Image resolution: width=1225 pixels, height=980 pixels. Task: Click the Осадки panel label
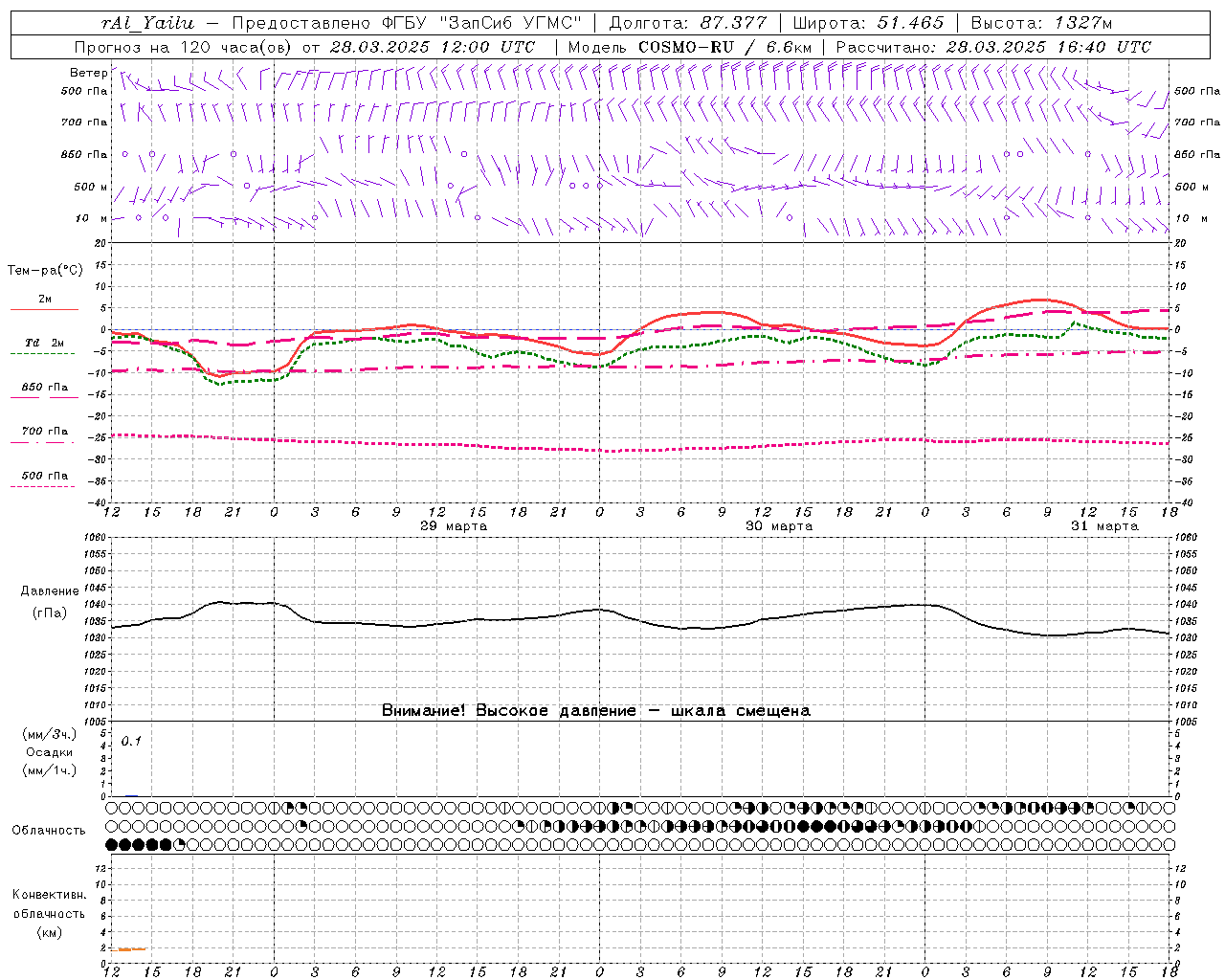49,752
